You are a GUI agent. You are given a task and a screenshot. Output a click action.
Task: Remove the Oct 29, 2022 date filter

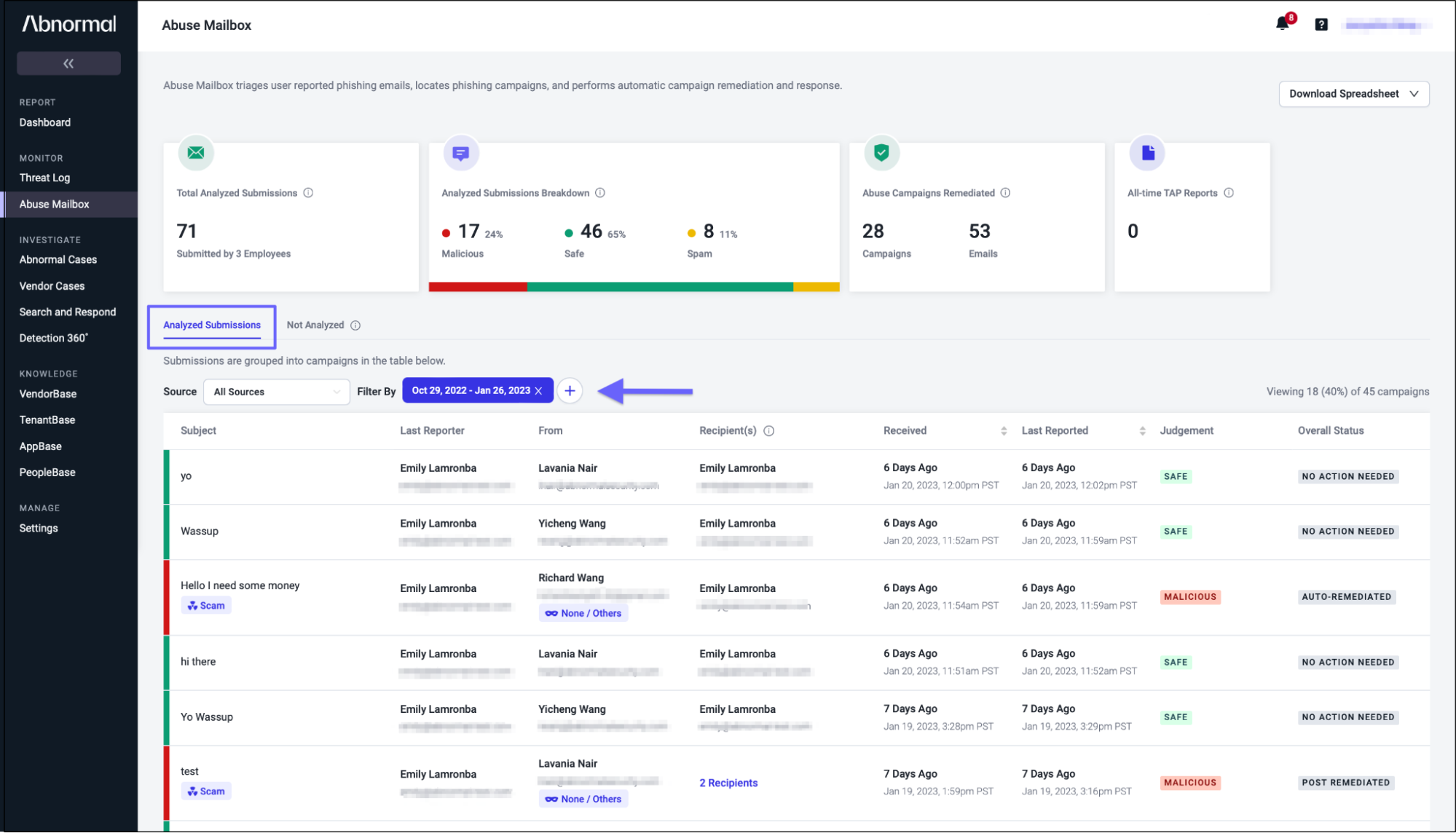tap(538, 391)
